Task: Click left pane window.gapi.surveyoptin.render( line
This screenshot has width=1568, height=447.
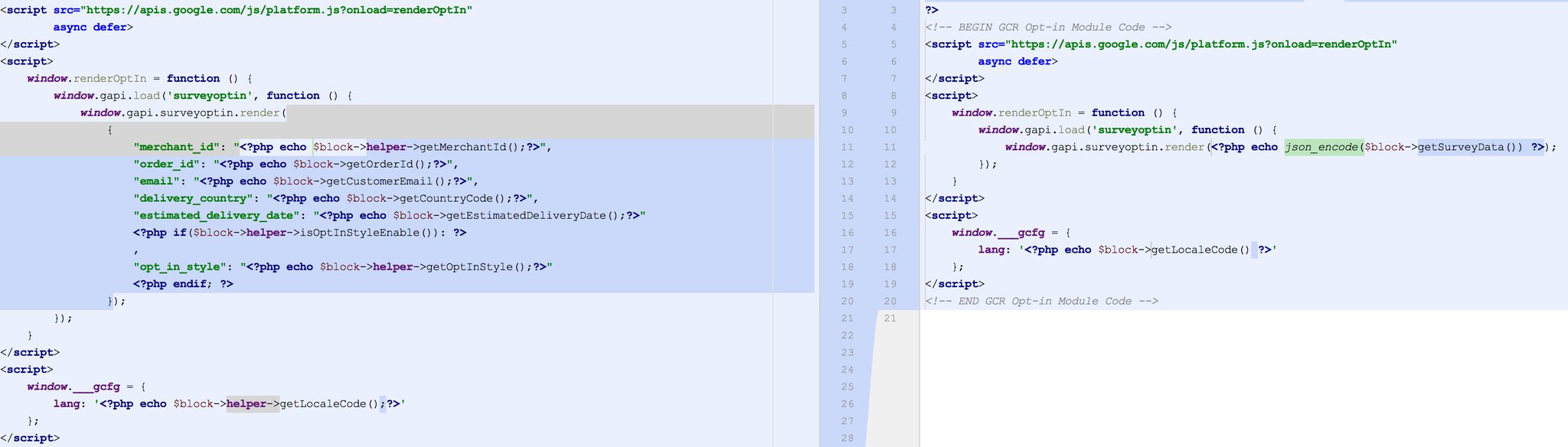Action: pyautogui.click(x=183, y=113)
